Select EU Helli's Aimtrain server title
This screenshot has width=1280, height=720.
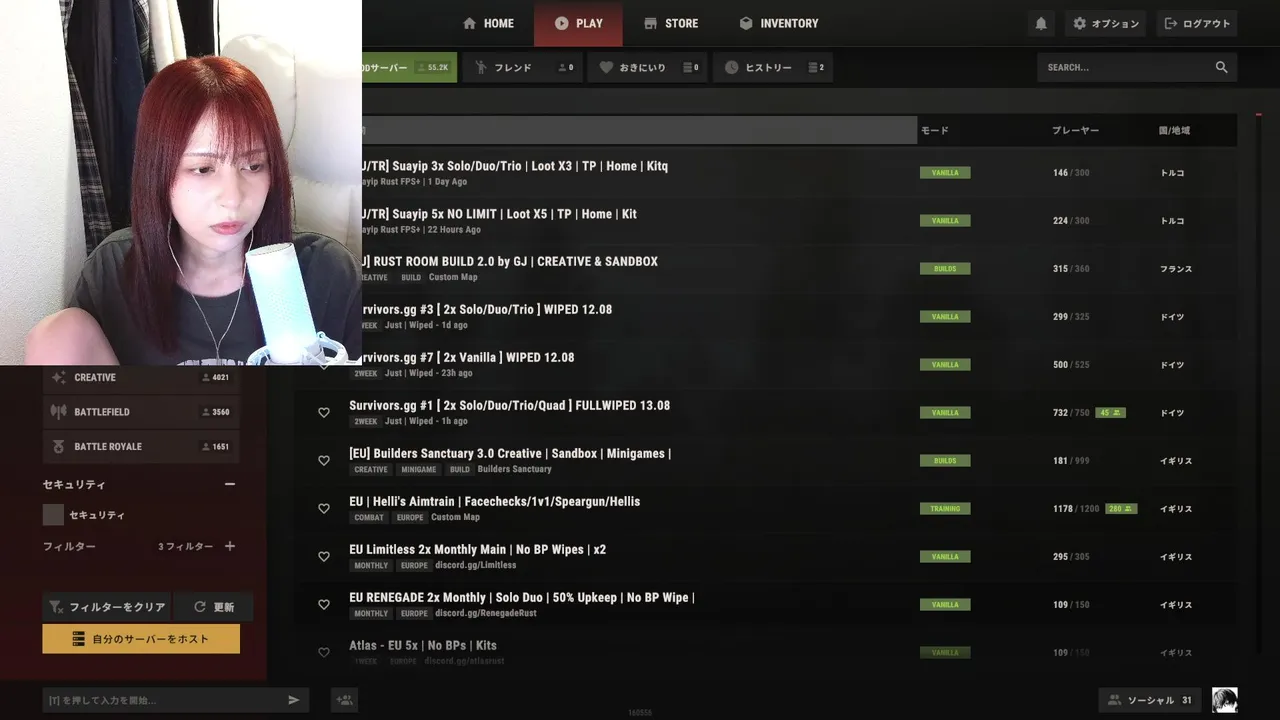point(494,501)
